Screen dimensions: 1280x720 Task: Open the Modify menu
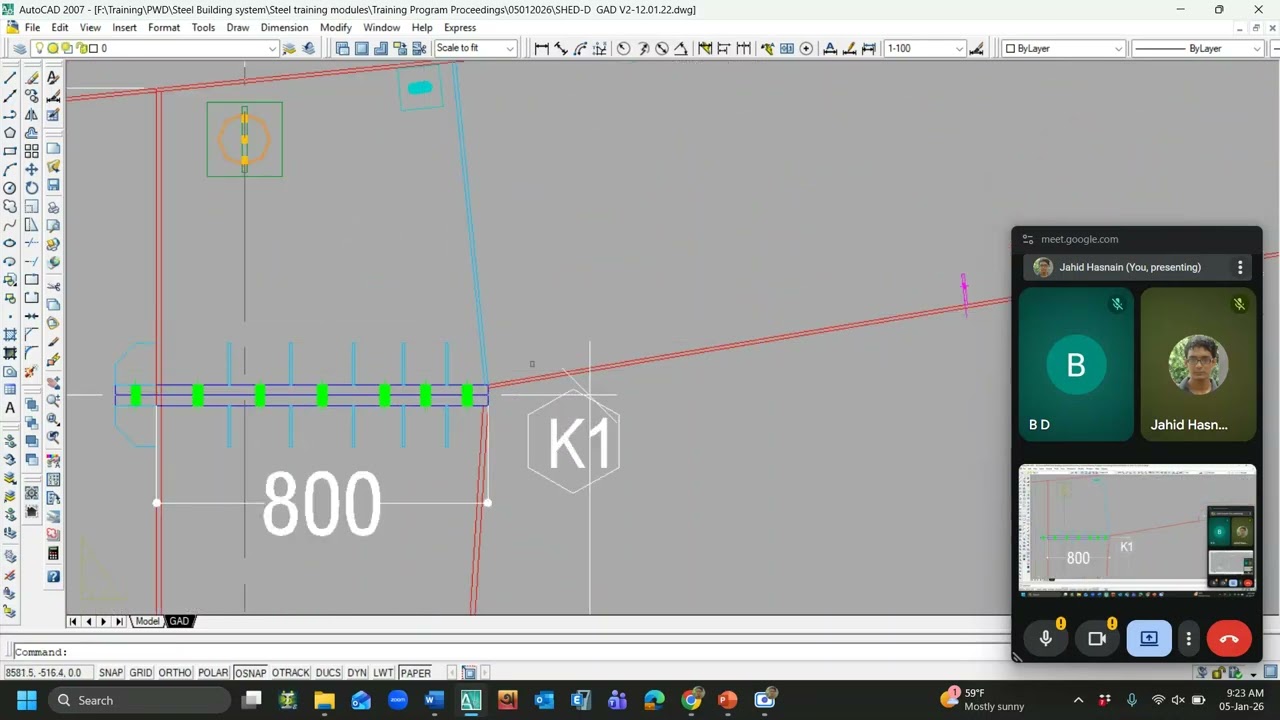pyautogui.click(x=335, y=28)
